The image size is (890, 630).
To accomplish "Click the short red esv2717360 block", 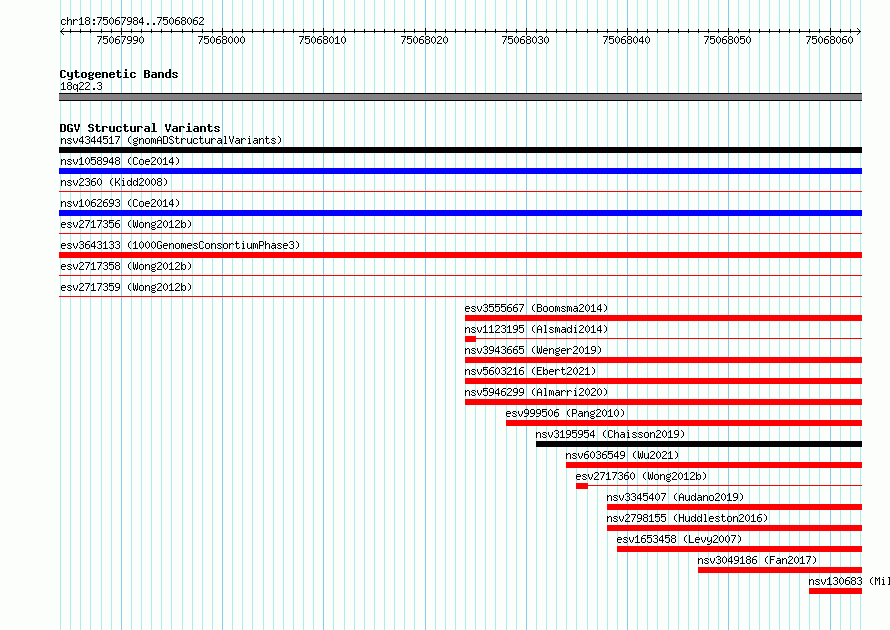I will click(x=582, y=486).
